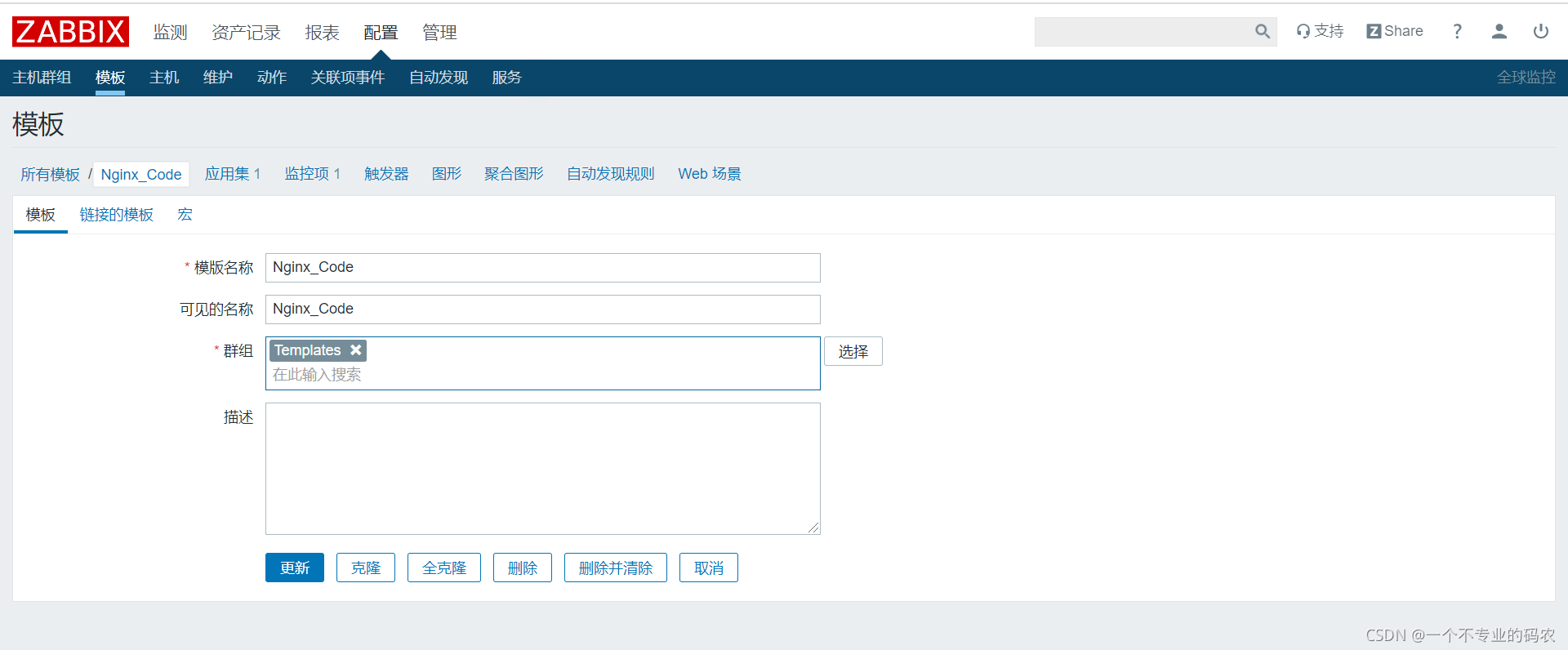Open the 自动发现规则 link

(611, 174)
